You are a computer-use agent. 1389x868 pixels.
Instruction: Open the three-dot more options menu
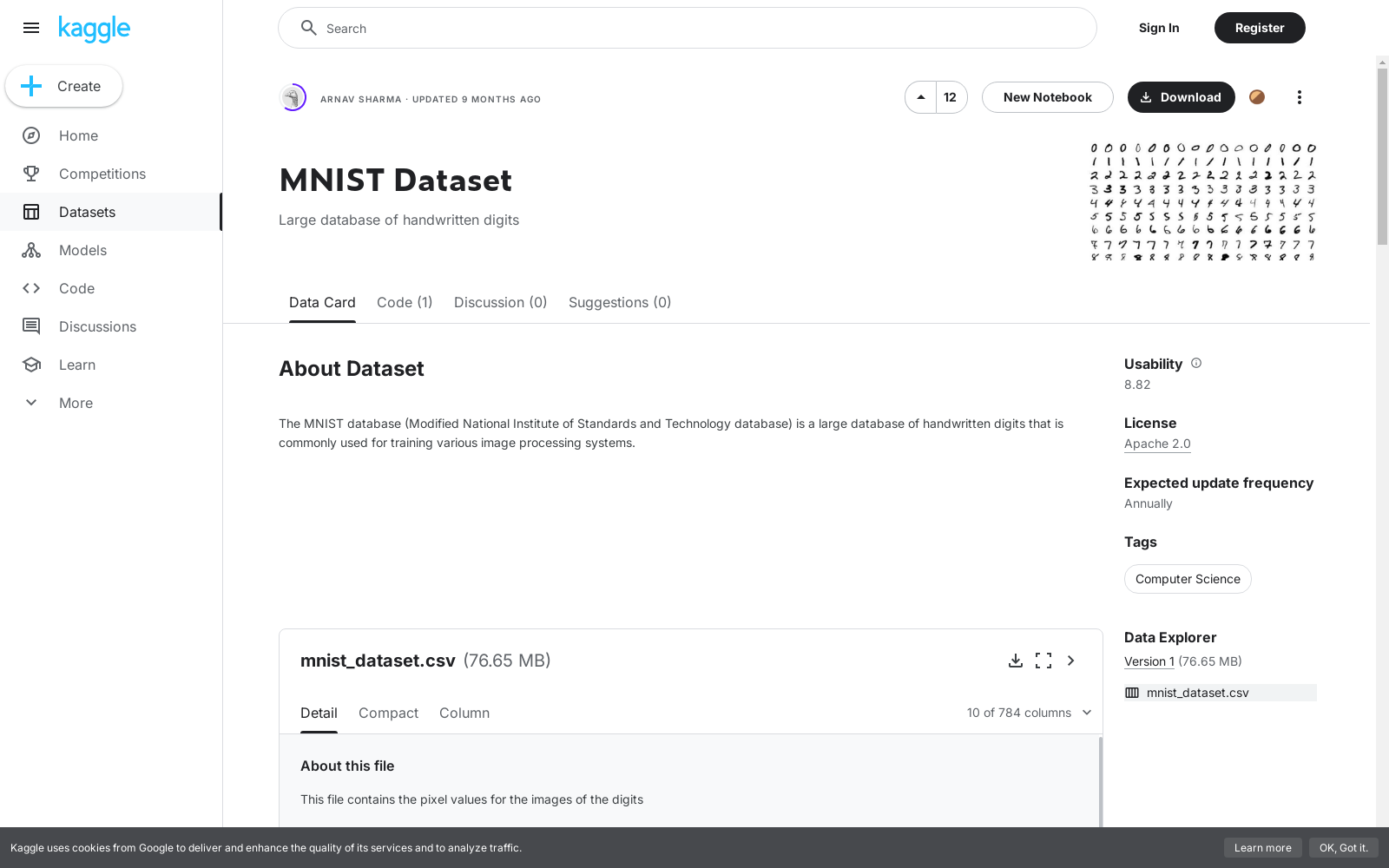click(1299, 97)
